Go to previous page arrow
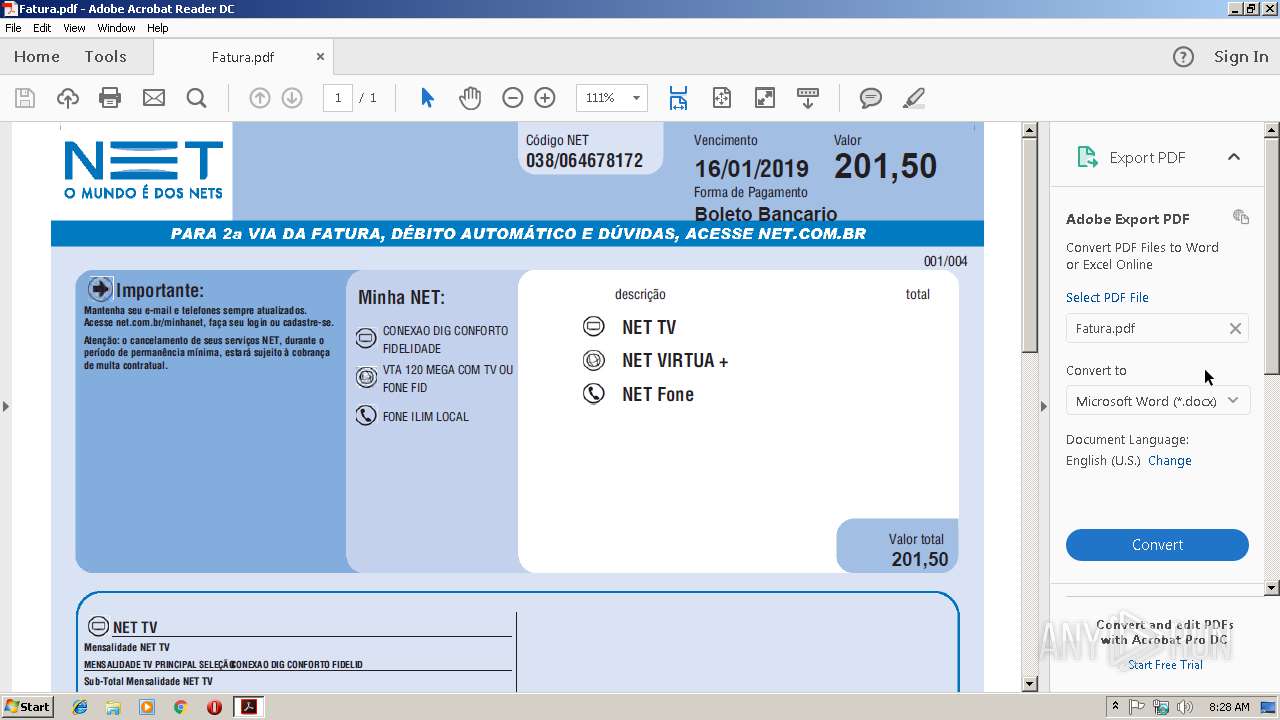Image resolution: width=1280 pixels, height=720 pixels. 260,98
